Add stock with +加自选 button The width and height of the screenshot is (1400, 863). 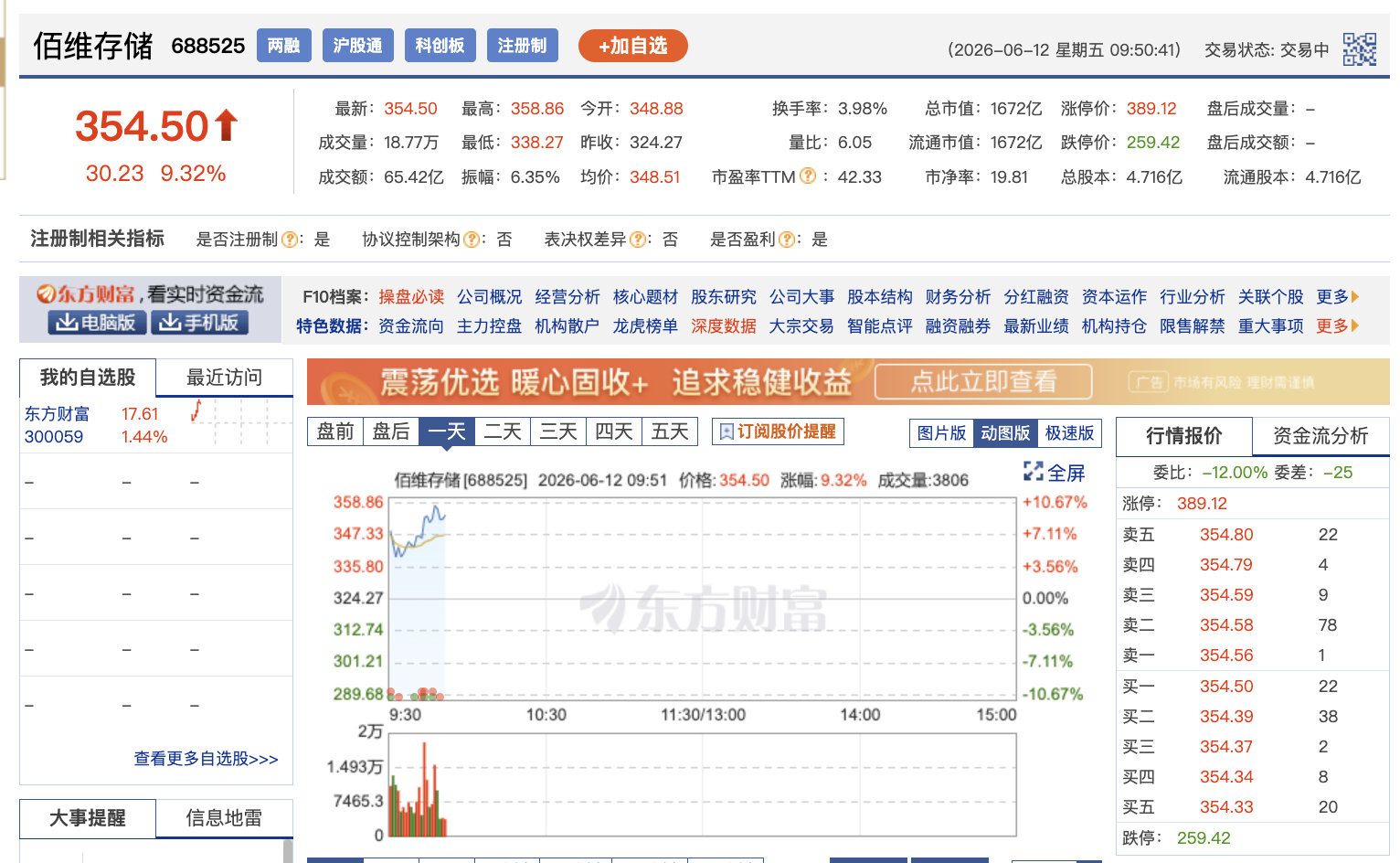click(633, 46)
